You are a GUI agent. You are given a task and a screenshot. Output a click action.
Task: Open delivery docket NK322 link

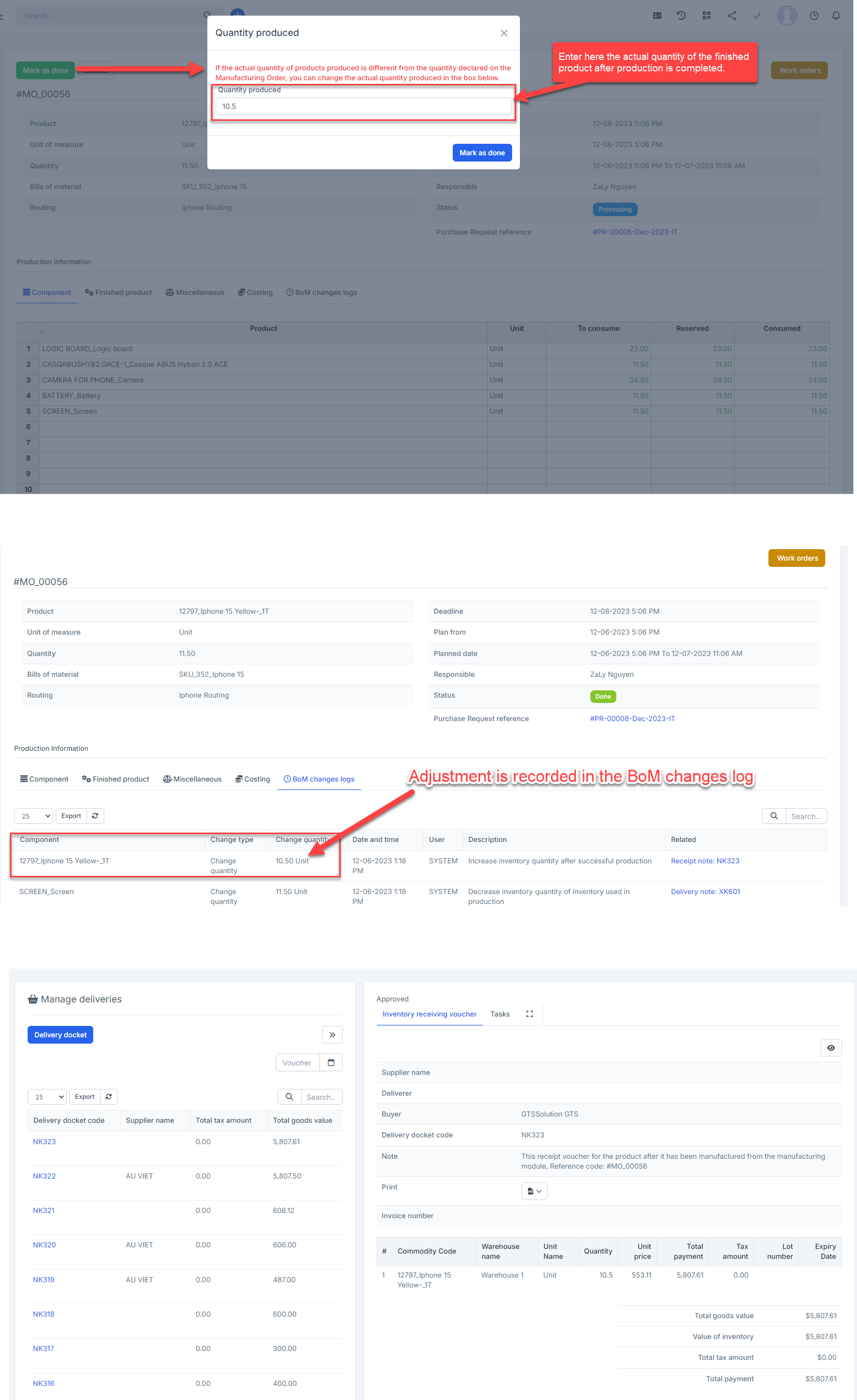pos(44,1175)
